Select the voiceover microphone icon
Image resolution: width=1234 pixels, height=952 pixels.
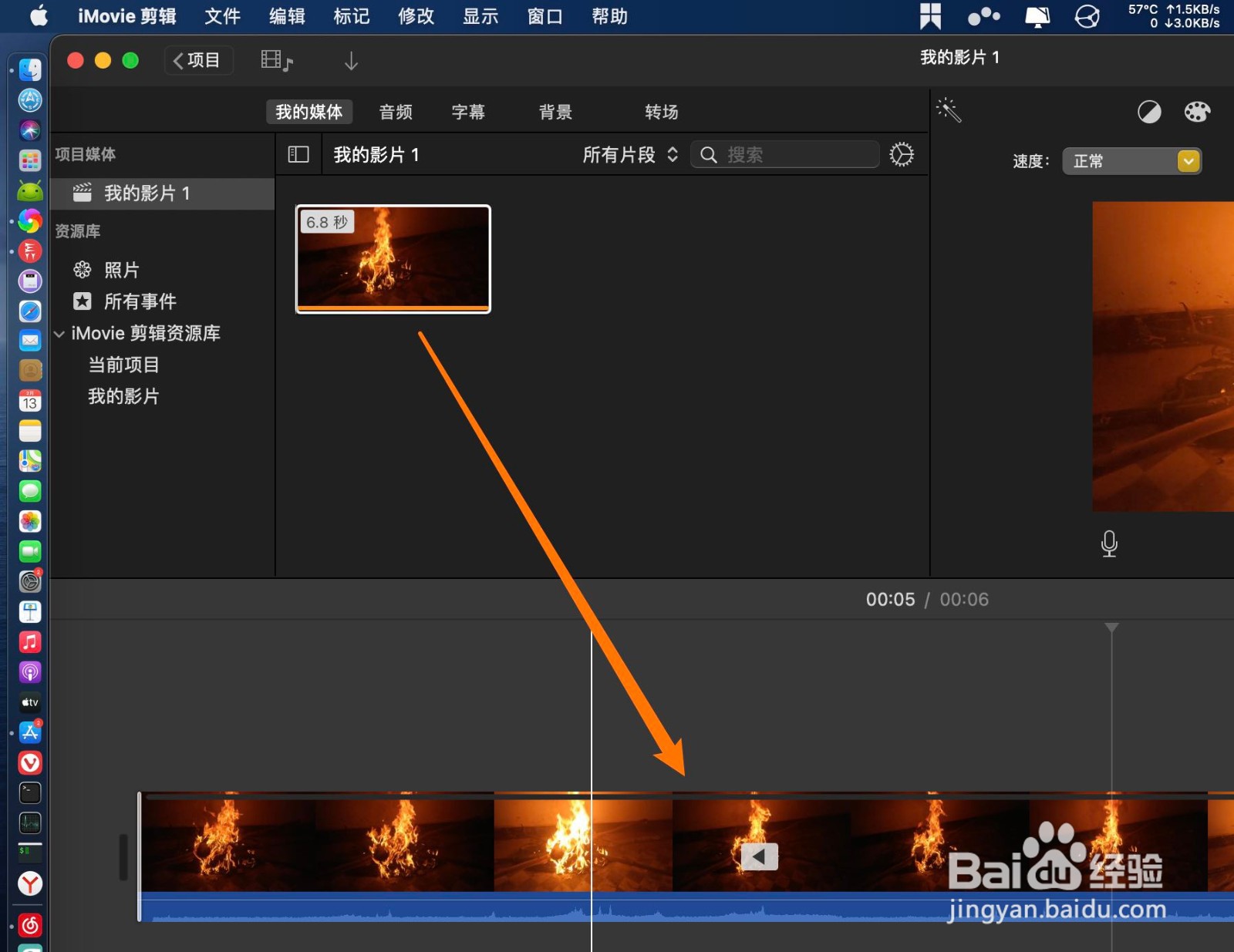[1109, 543]
